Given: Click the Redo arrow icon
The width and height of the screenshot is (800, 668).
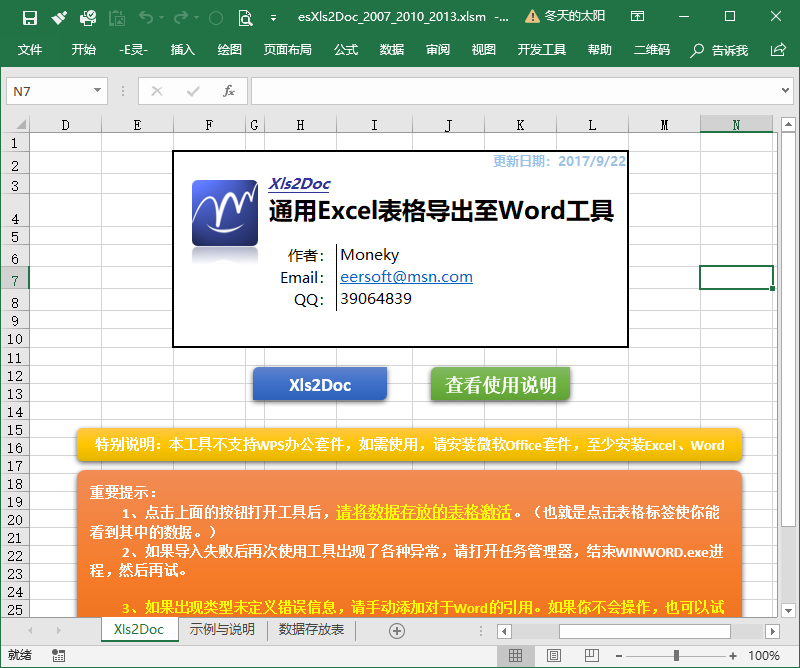Looking at the screenshot, I should pos(181,18).
